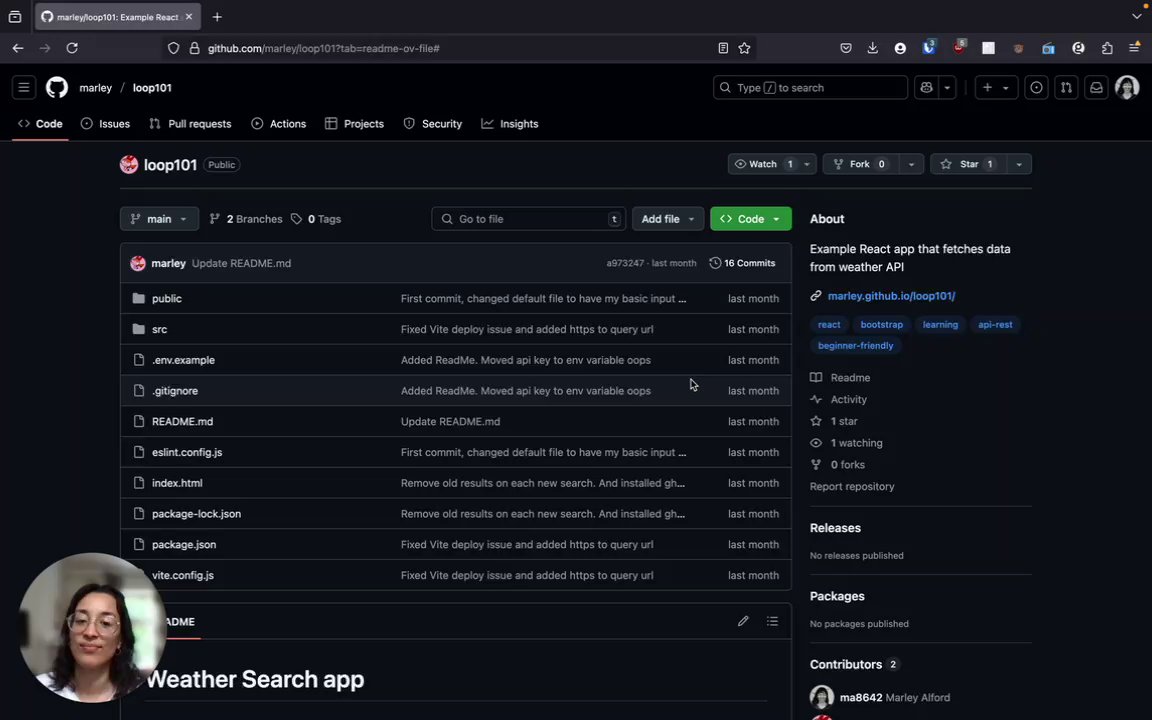Switch to the Code tab
Viewport: 1152px width, 720px height.
point(40,123)
